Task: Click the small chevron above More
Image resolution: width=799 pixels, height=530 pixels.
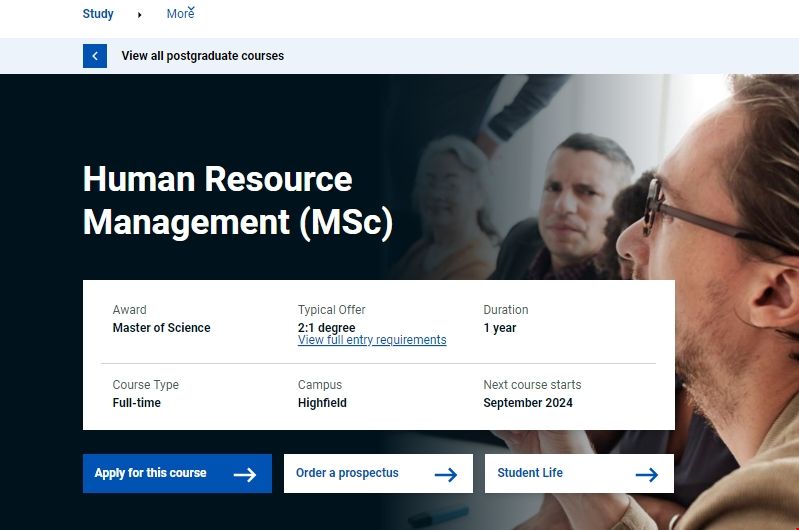Action: [x=191, y=9]
